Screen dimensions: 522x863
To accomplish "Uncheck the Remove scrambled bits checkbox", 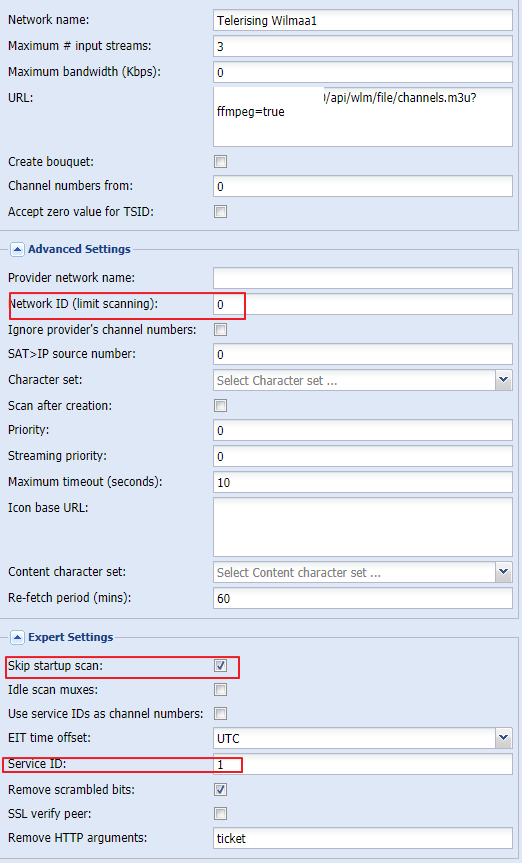I will click(x=220, y=790).
